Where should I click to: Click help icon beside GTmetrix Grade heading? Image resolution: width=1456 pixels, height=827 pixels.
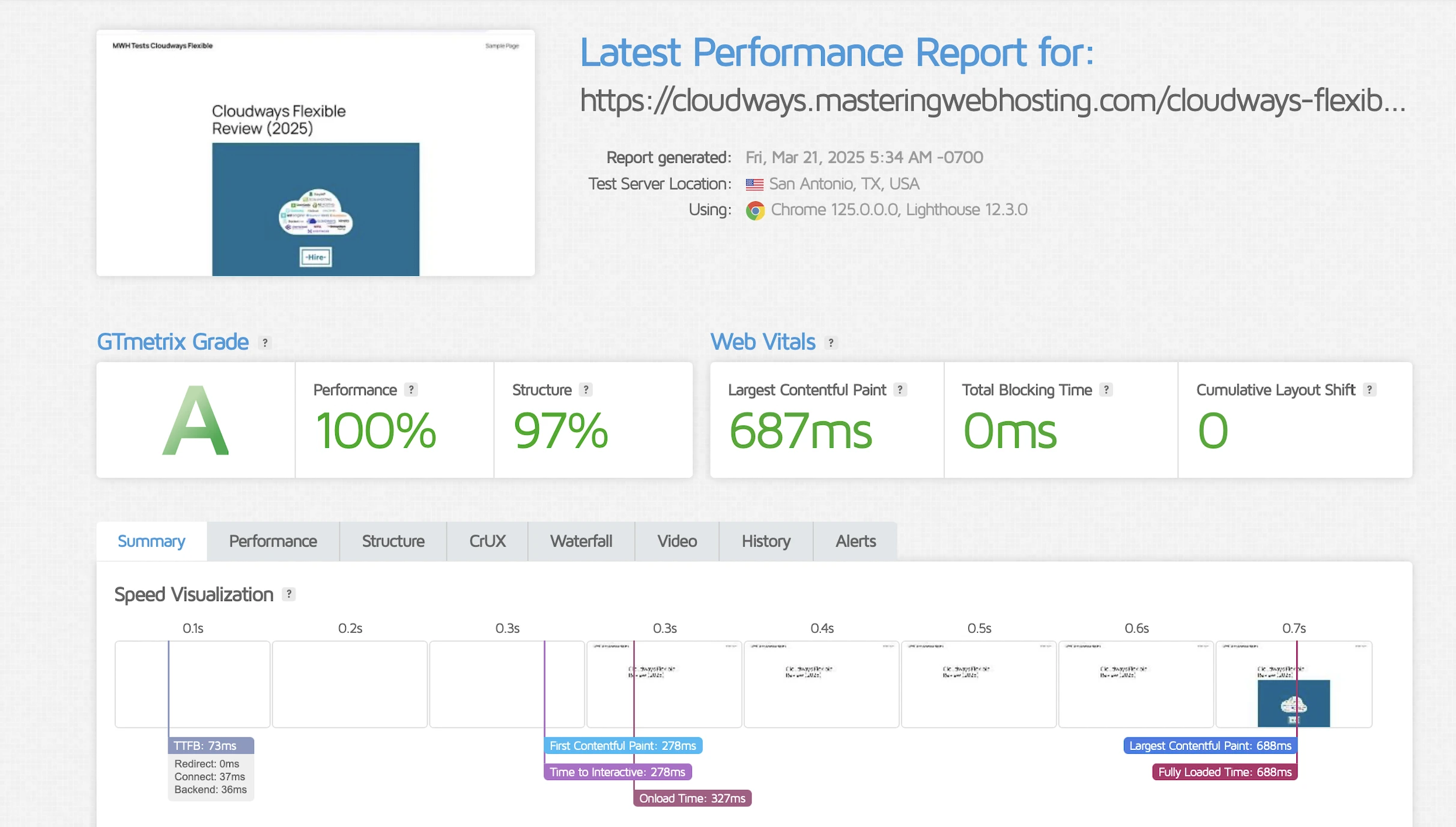click(x=264, y=343)
